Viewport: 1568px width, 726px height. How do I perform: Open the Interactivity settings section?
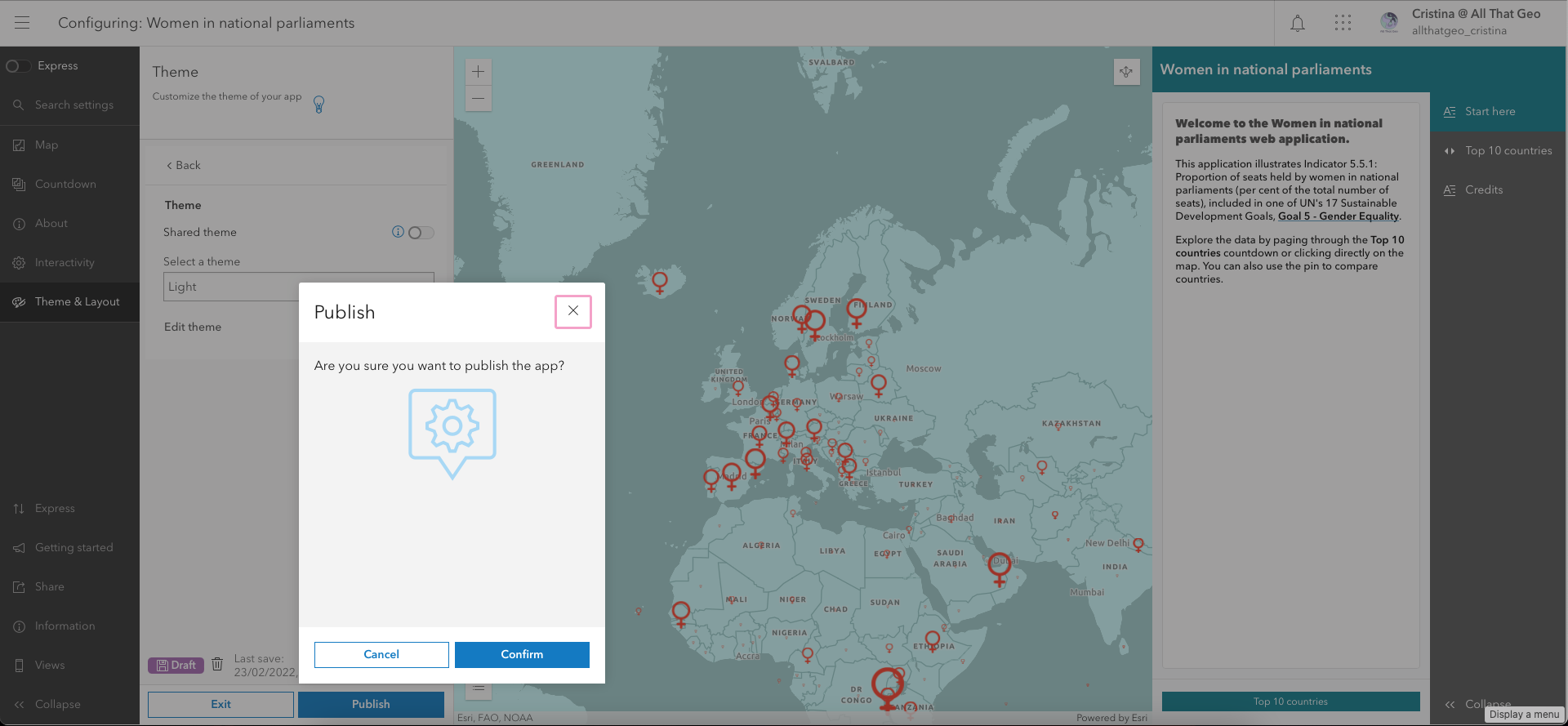69,262
